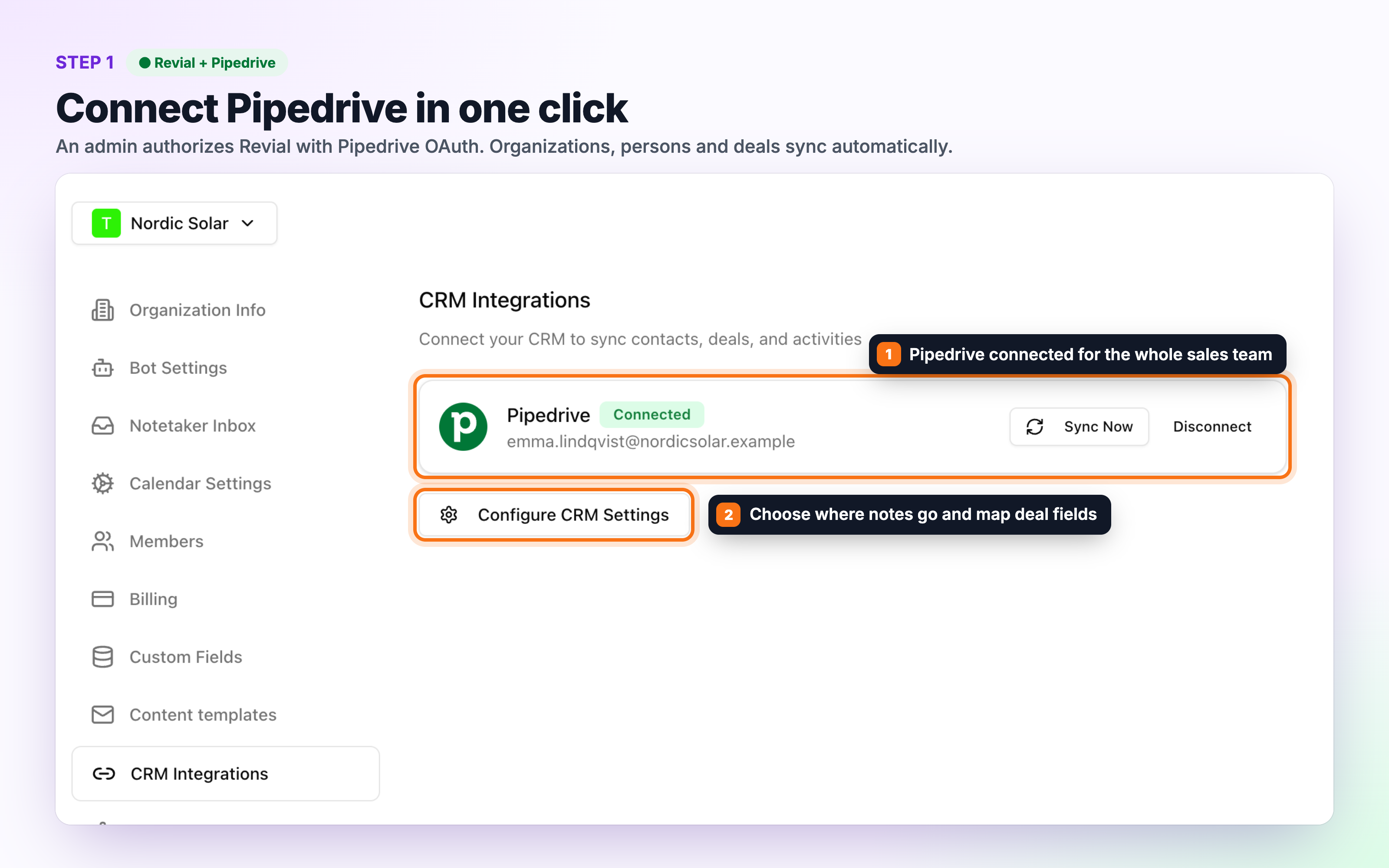Select the CRM Integrations sidebar item
The image size is (1389, 868).
(225, 774)
